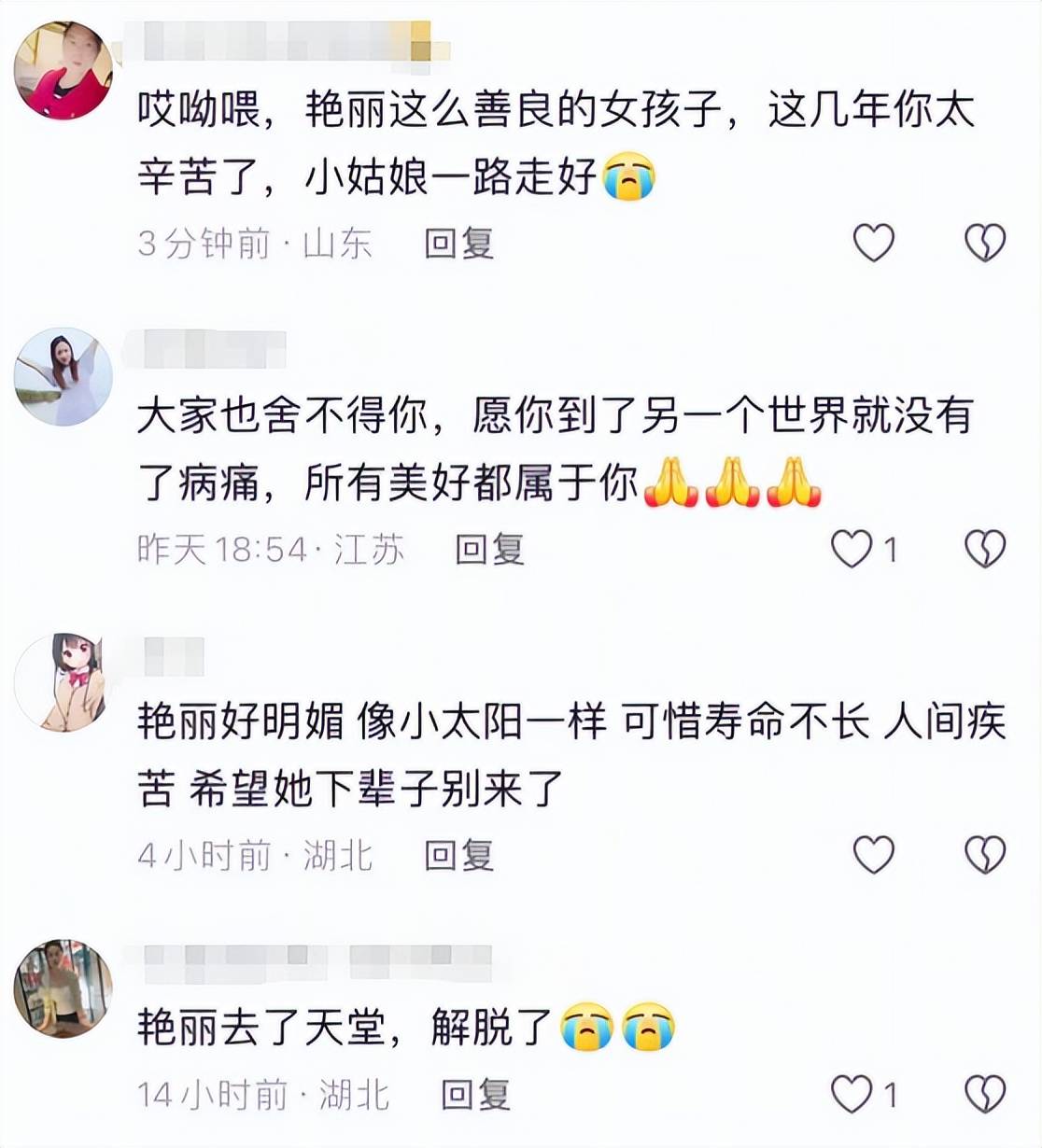Screen dimensions: 1042x1148
Task: Open the anime girl avatar profile
Action: (x=63, y=682)
